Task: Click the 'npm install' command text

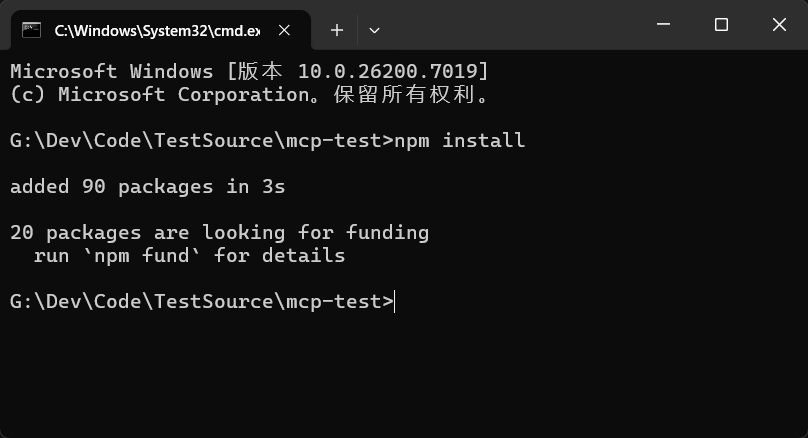Action: [x=459, y=141]
